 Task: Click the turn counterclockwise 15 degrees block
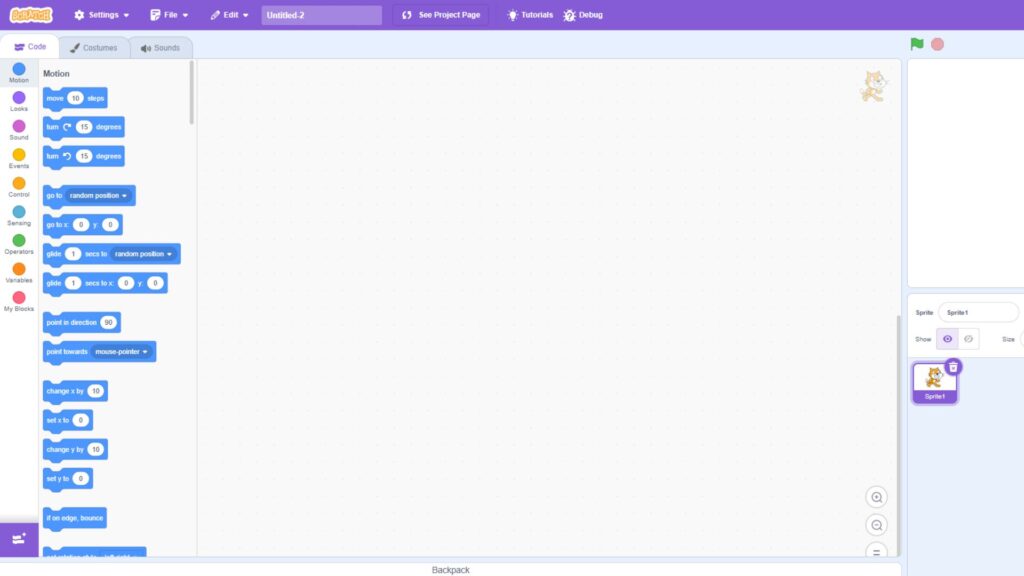pos(84,156)
